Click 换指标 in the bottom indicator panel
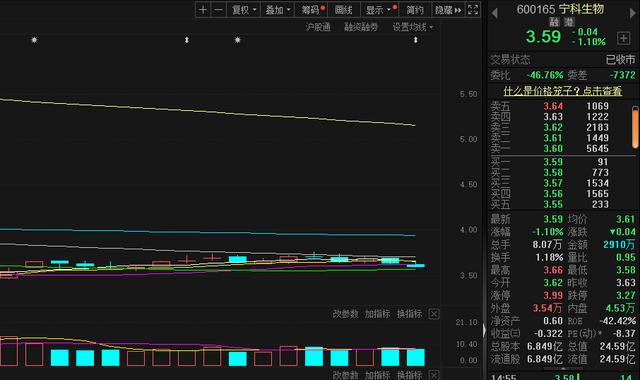Image resolution: width=640 pixels, height=380 pixels. pyautogui.click(x=409, y=375)
